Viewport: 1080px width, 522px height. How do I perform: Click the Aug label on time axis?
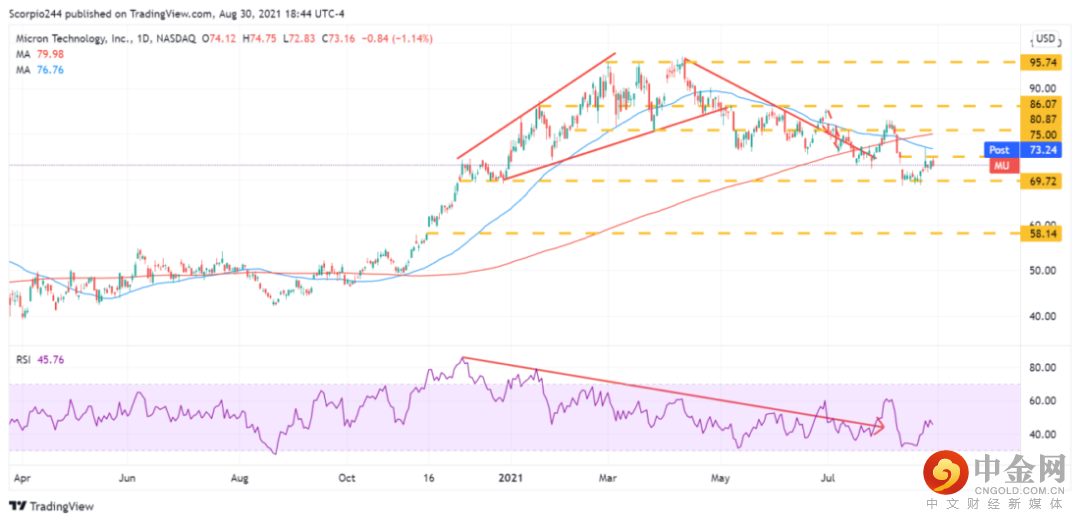point(239,476)
